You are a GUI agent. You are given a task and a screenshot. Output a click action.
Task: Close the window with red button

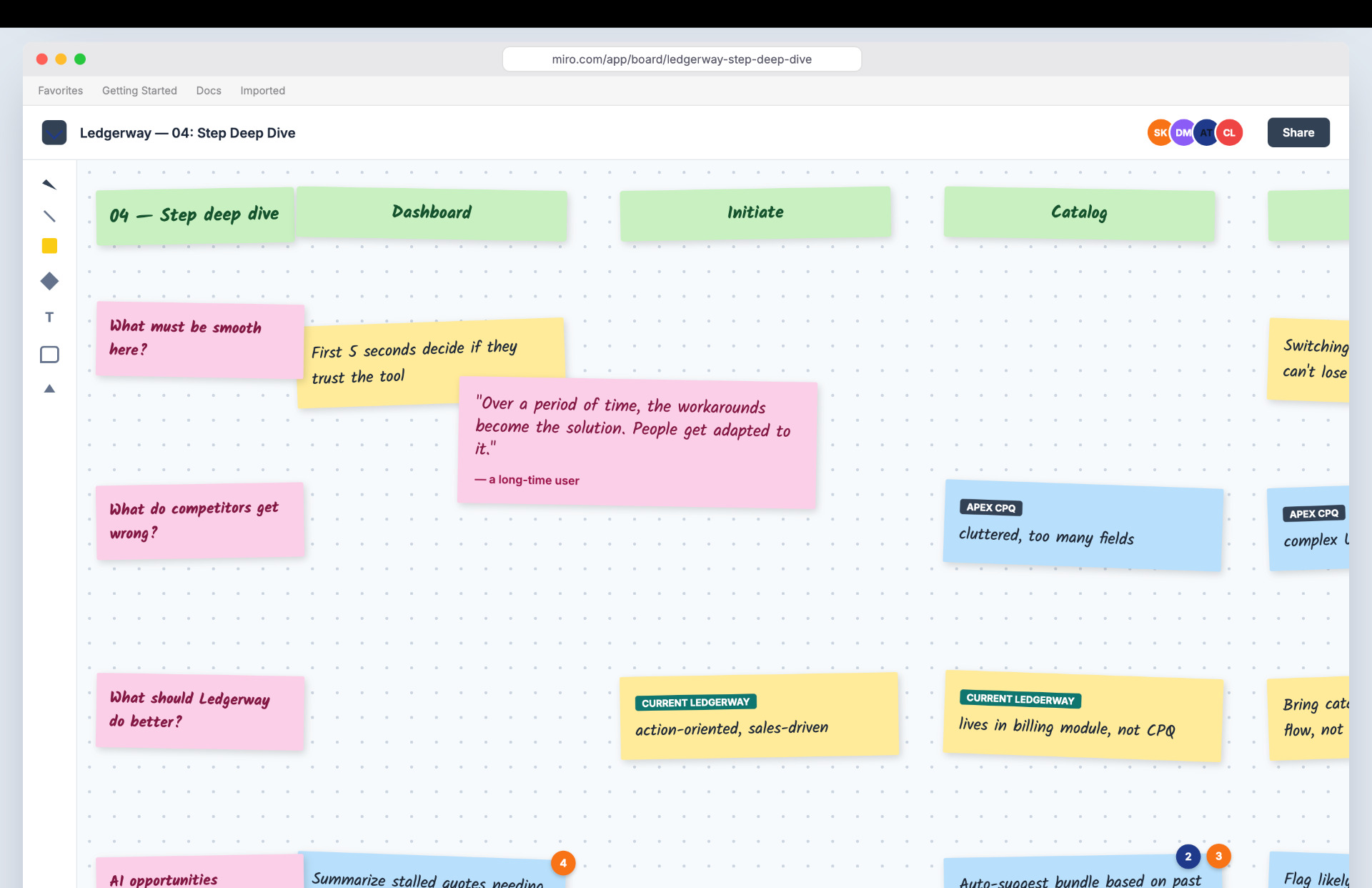click(x=42, y=59)
